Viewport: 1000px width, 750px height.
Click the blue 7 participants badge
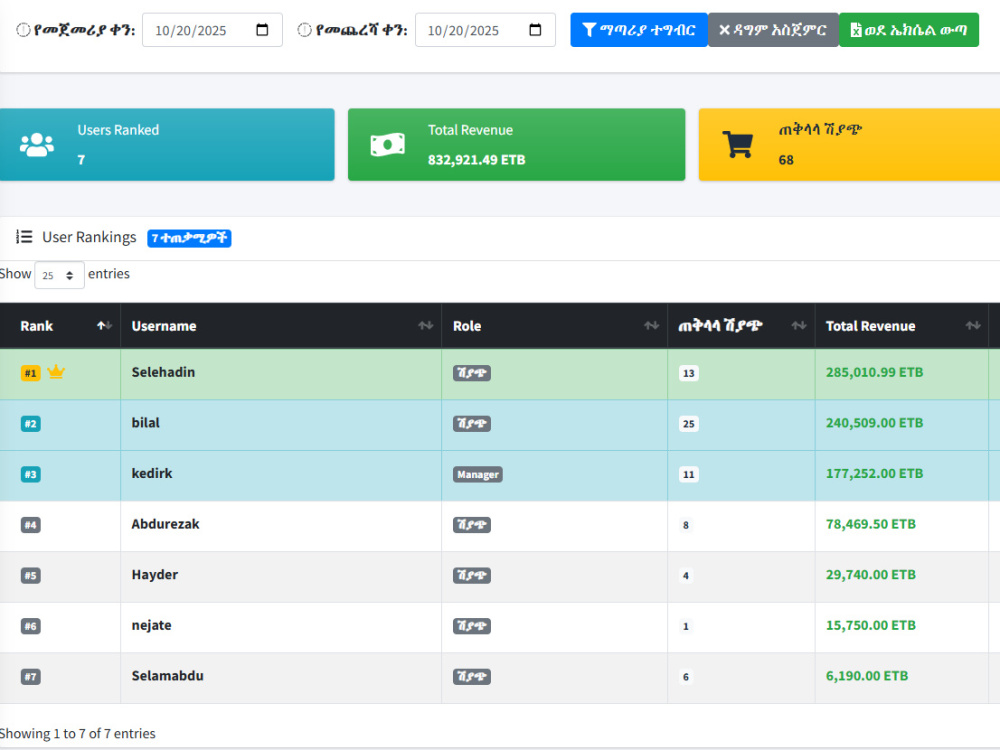coord(189,238)
